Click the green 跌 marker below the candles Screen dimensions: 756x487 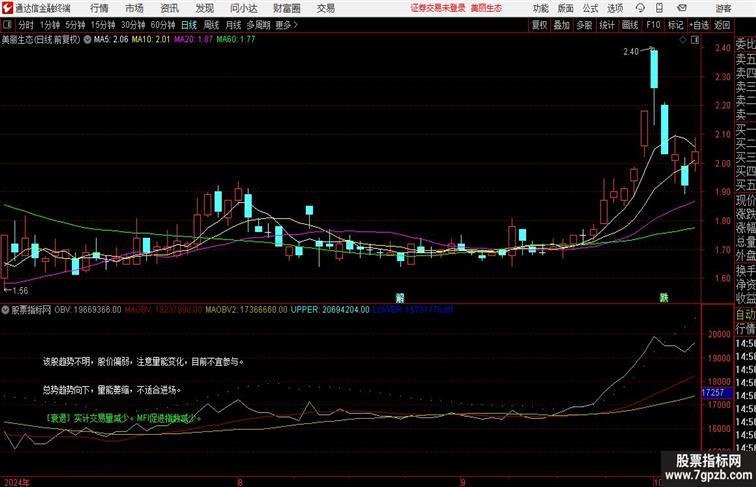(664, 298)
